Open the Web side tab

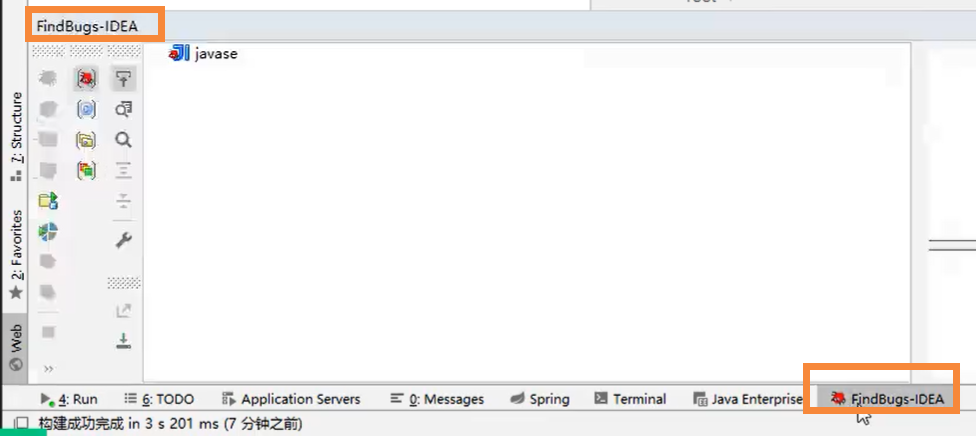[17, 346]
